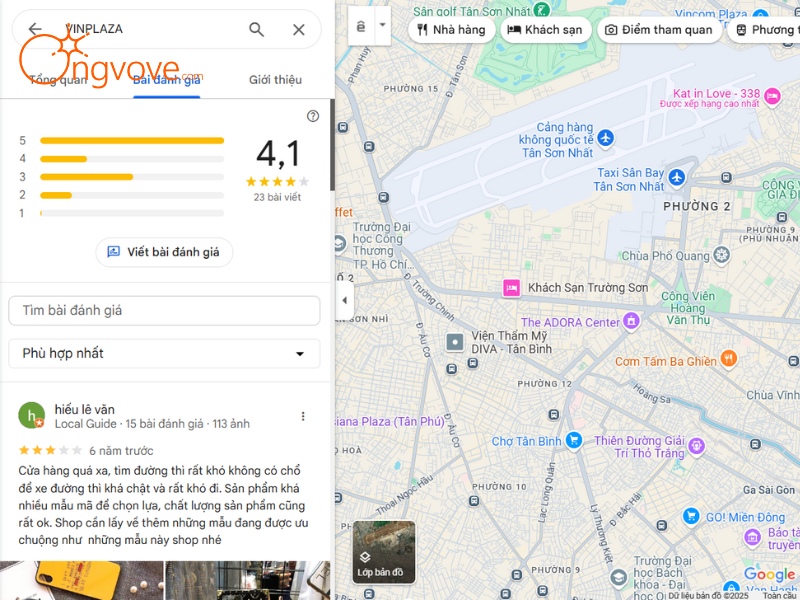Select the Điểm tham quan chip
Viewport: 800px width, 600px height.
(659, 30)
